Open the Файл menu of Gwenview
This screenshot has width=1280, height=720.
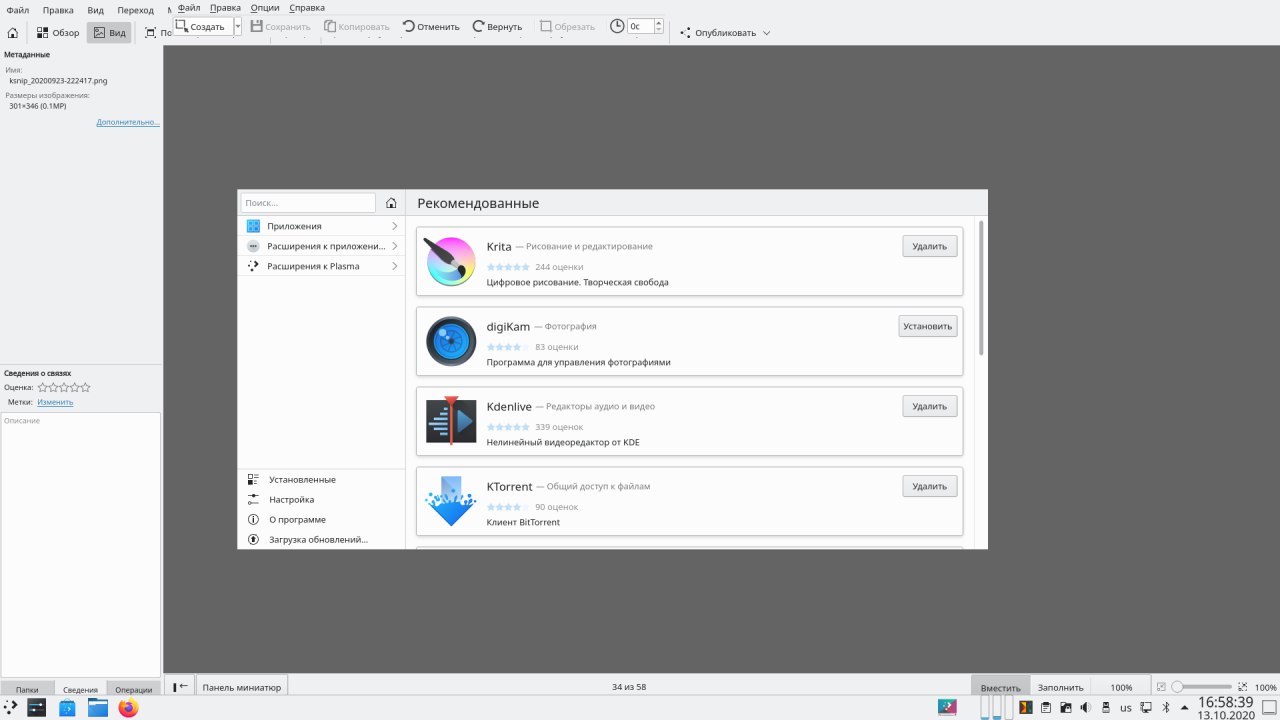point(17,10)
